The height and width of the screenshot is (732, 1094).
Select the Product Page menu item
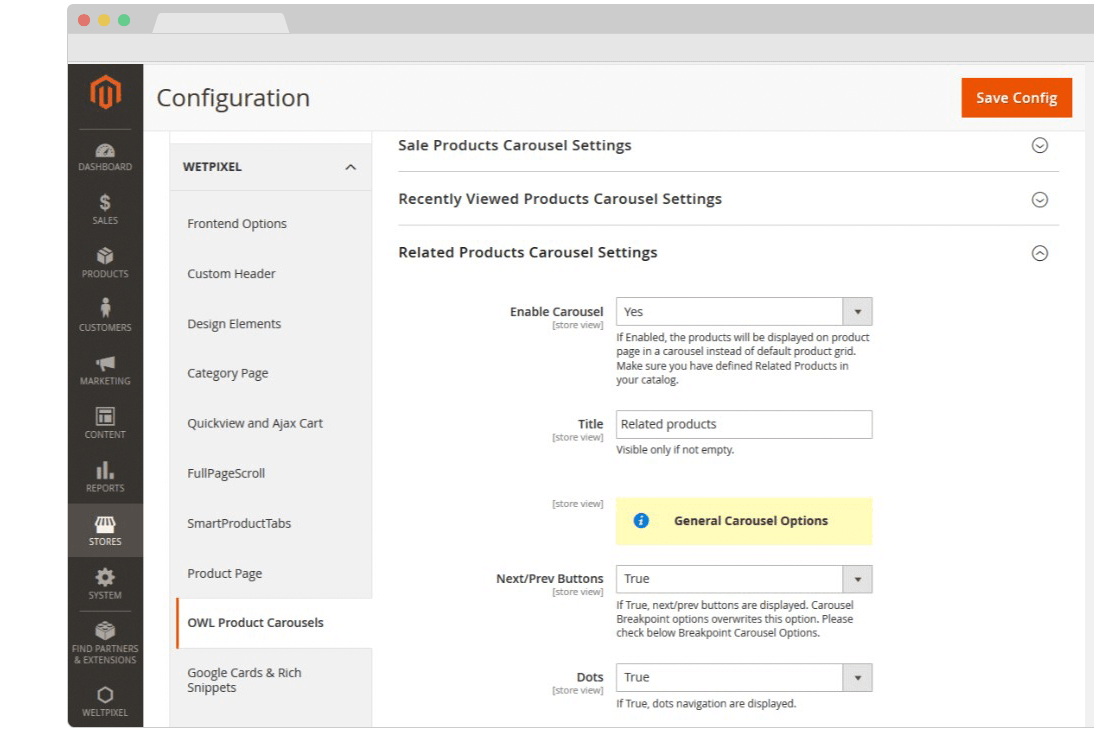tap(225, 573)
